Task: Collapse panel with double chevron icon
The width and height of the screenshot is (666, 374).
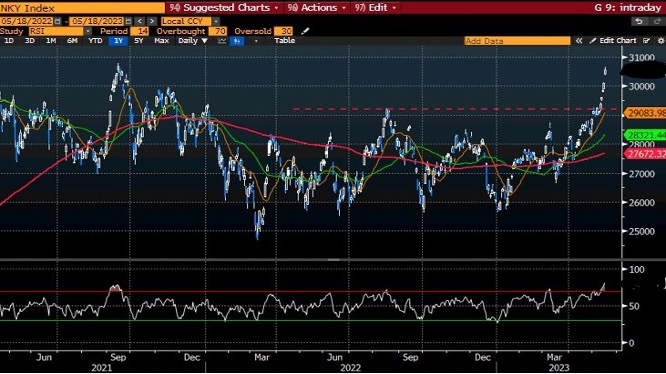Action: tap(579, 41)
